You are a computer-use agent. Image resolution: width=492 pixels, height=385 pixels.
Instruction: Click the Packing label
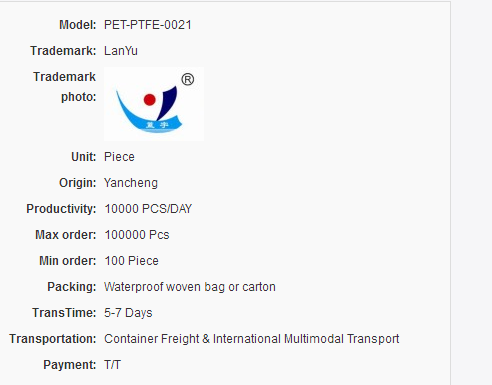pos(72,287)
